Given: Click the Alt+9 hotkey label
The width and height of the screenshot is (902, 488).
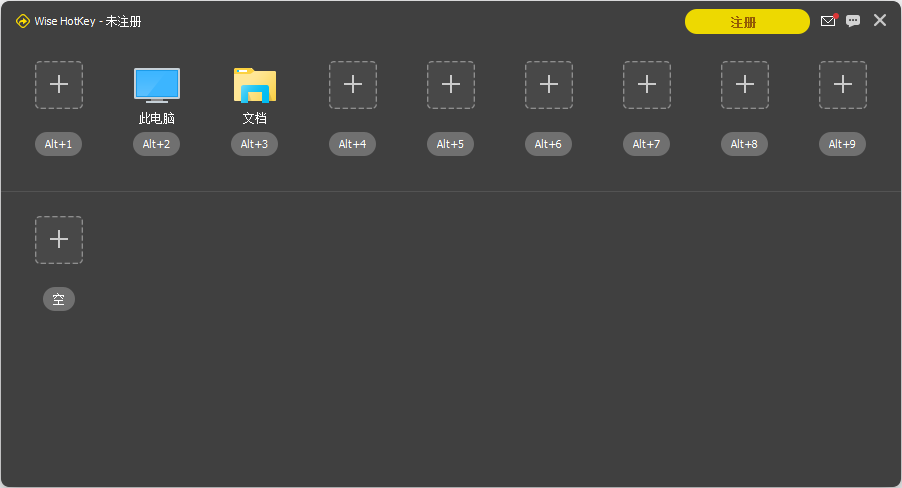Looking at the screenshot, I should coord(842,144).
